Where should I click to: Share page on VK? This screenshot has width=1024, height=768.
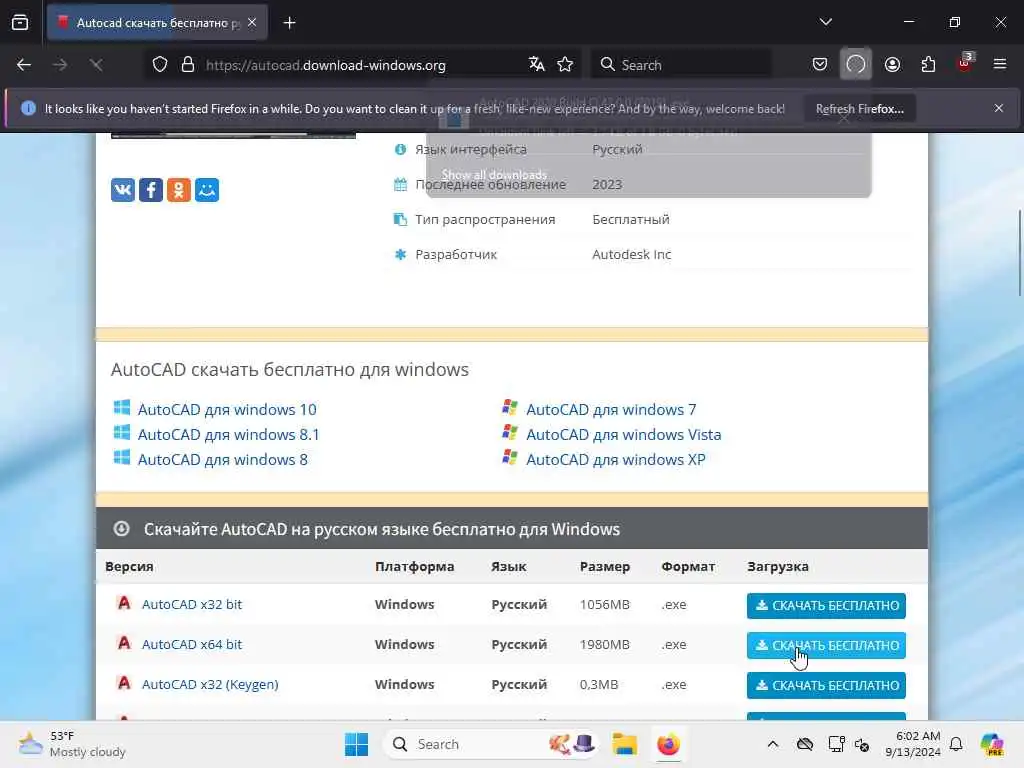tap(123, 190)
